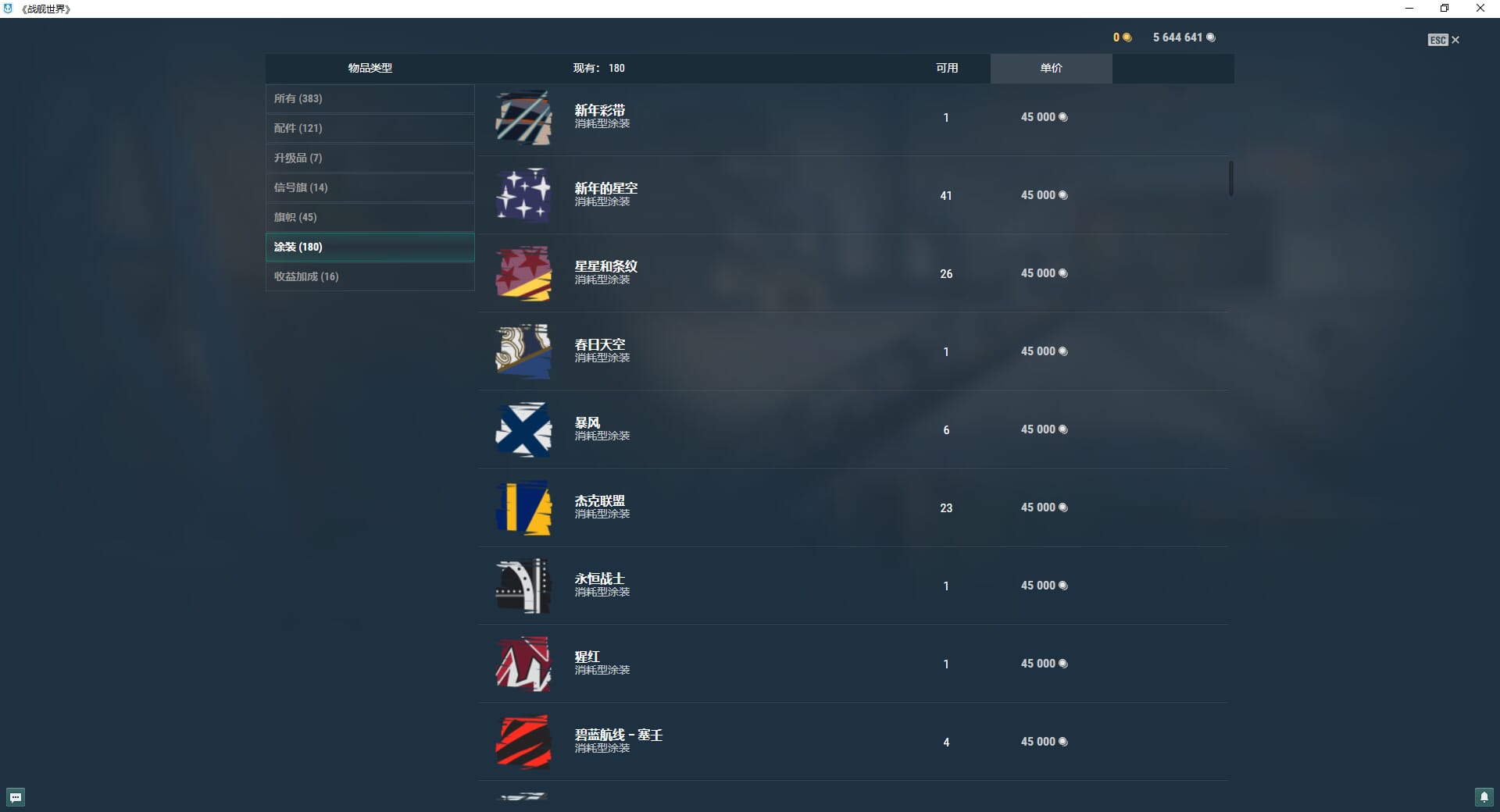
Task: Open the 收益加成 (16) category
Action: pyautogui.click(x=370, y=277)
